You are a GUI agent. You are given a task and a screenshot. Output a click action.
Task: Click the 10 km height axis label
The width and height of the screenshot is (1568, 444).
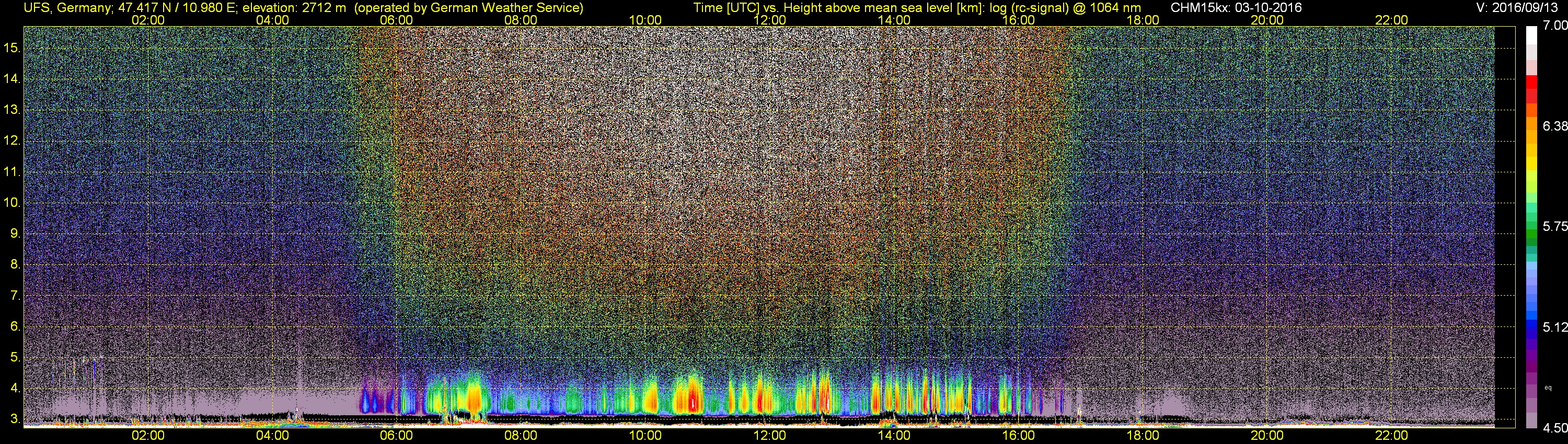click(x=12, y=203)
